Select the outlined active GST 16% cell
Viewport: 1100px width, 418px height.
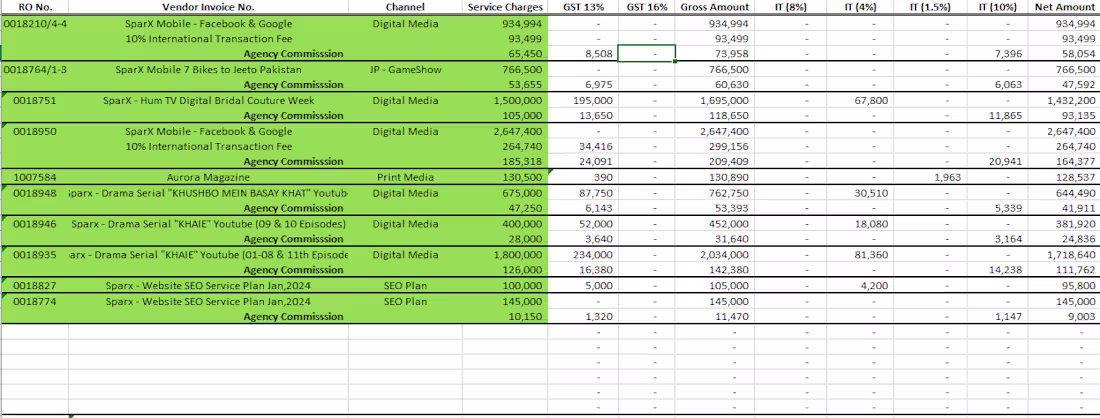[646, 53]
